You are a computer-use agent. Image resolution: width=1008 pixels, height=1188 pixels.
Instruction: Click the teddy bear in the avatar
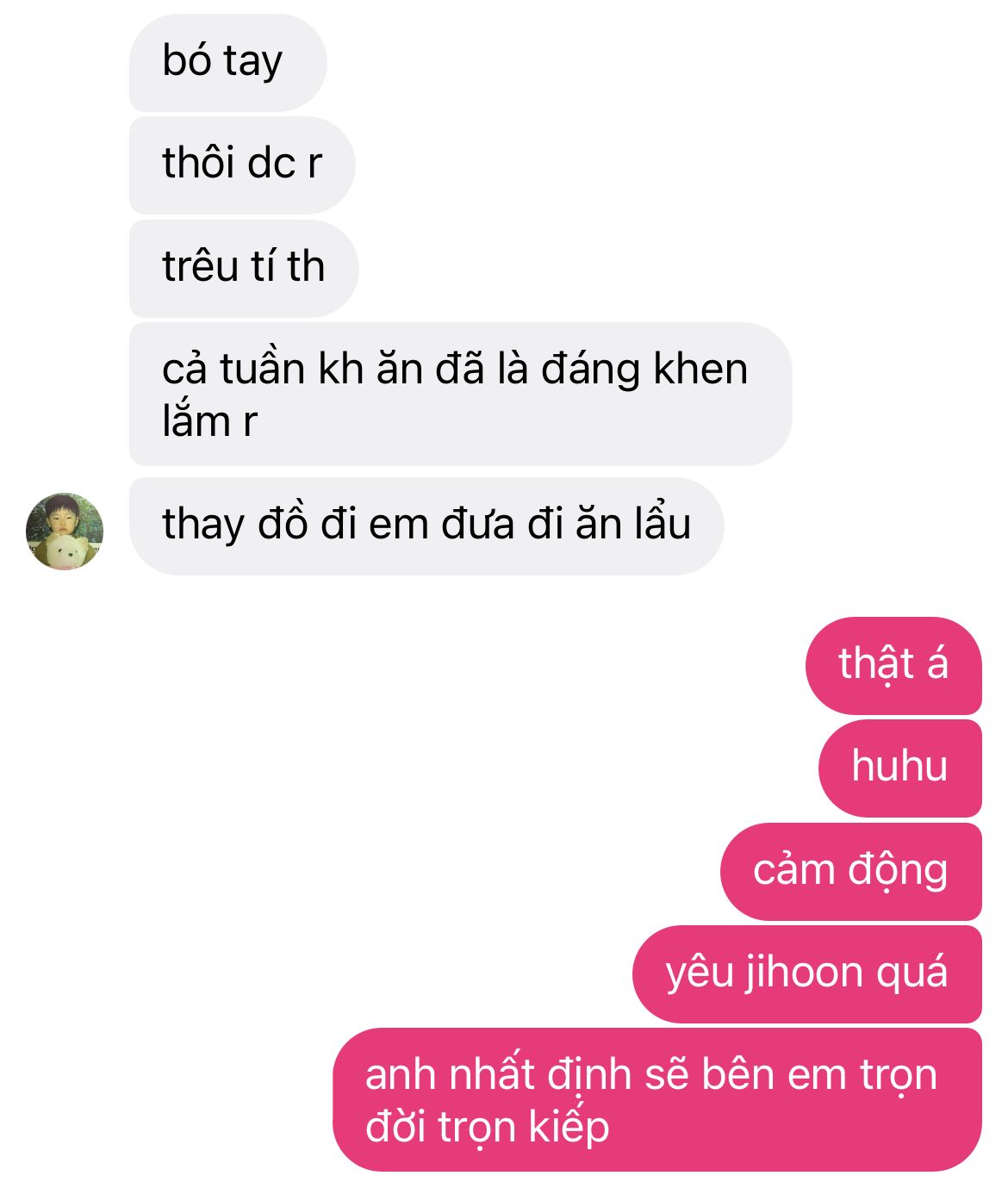pyautogui.click(x=66, y=551)
